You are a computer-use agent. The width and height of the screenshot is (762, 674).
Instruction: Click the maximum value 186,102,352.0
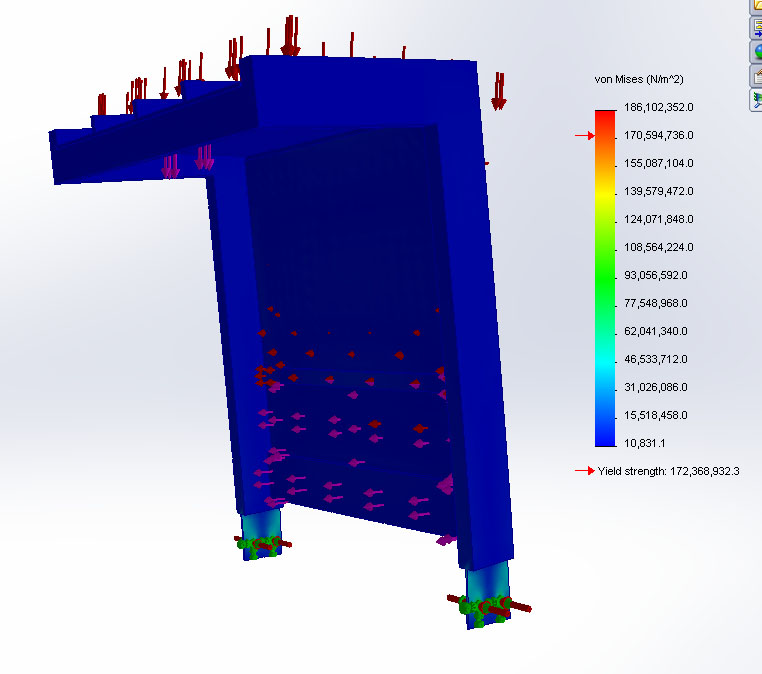pos(658,107)
